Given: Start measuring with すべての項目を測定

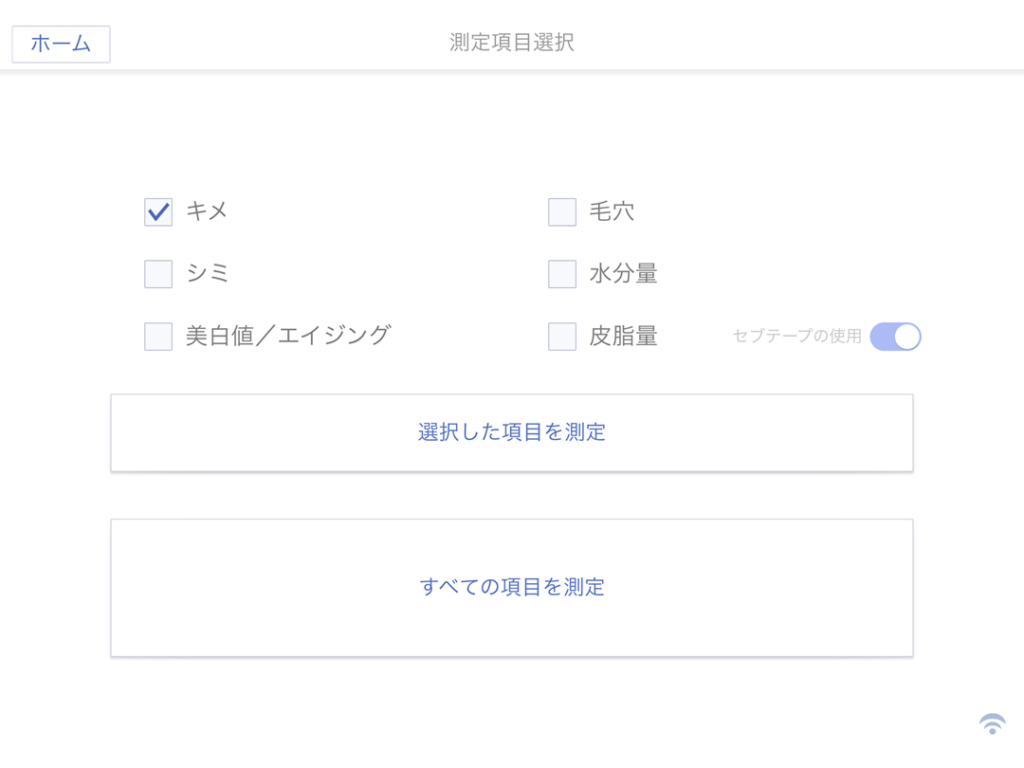Looking at the screenshot, I should click(512, 587).
